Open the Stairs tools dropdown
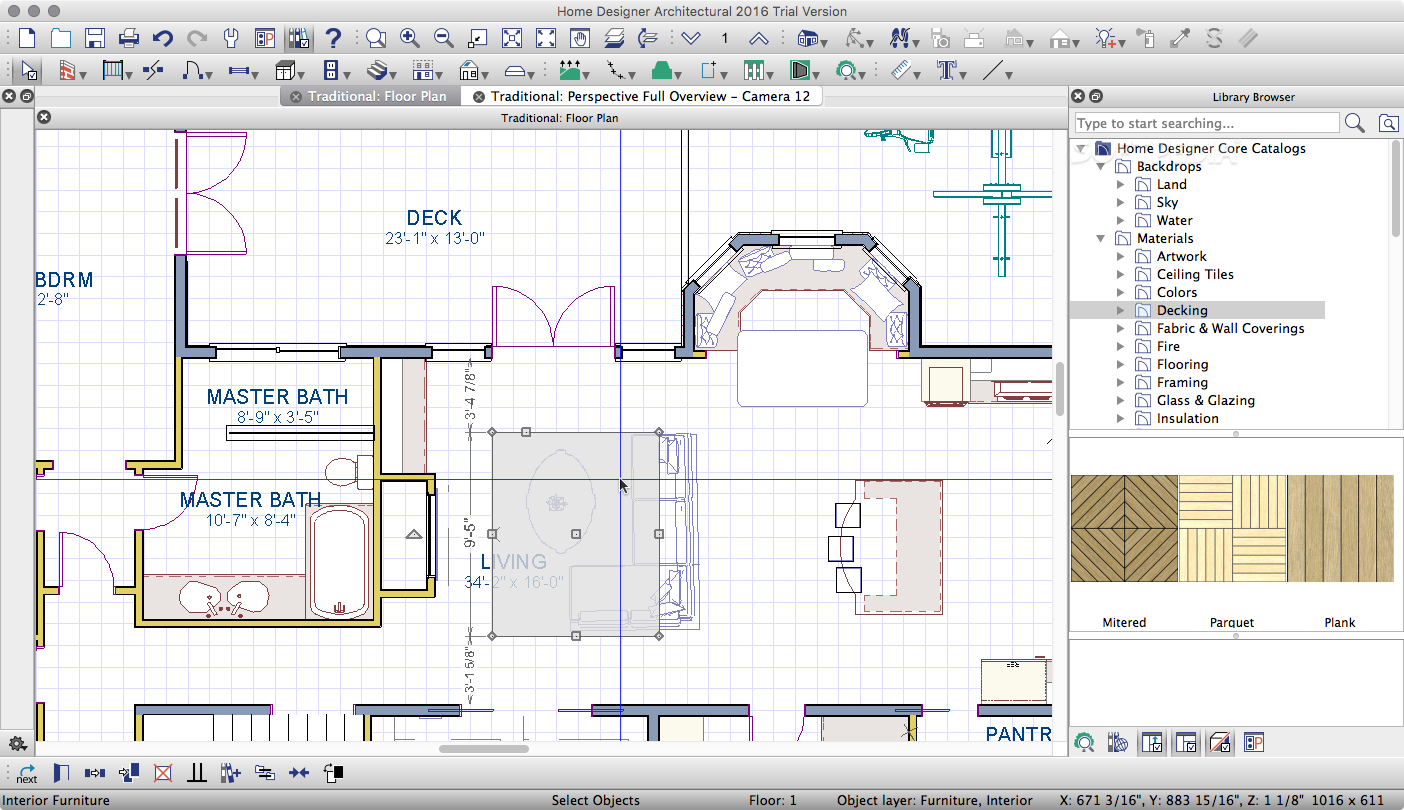Viewport: 1404px width, 810px height. (379, 71)
